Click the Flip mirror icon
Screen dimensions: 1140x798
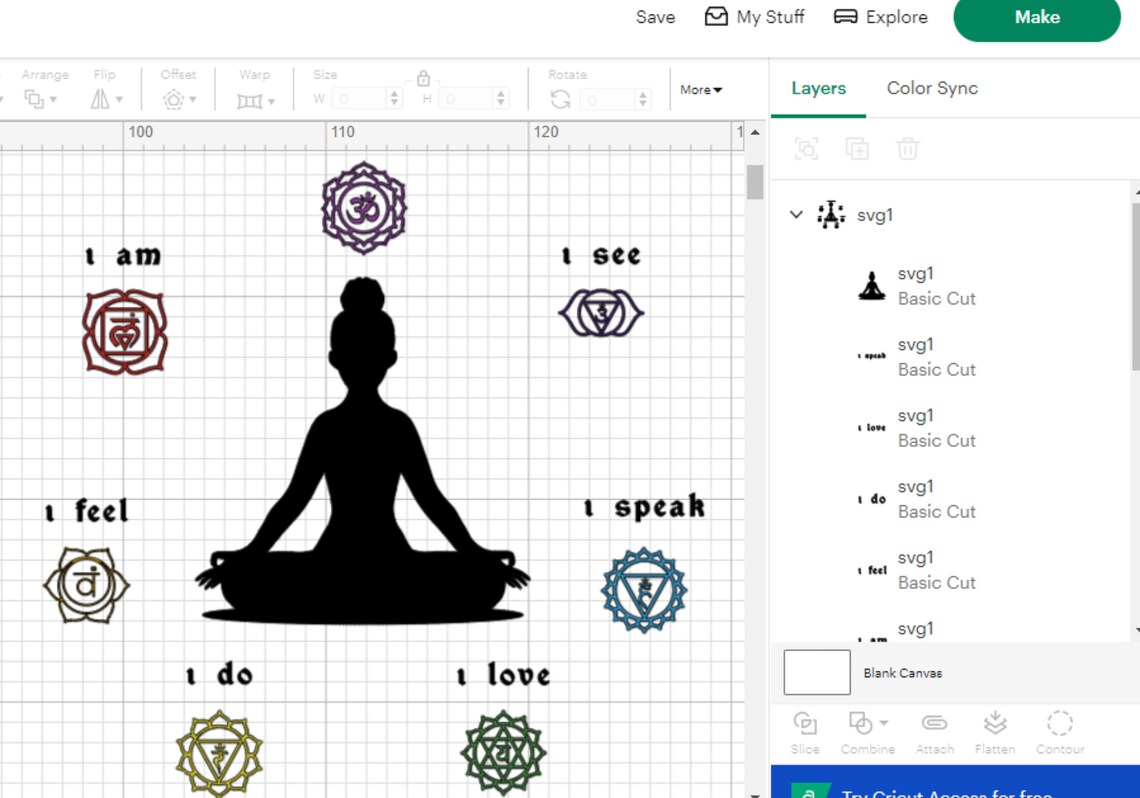(x=103, y=97)
